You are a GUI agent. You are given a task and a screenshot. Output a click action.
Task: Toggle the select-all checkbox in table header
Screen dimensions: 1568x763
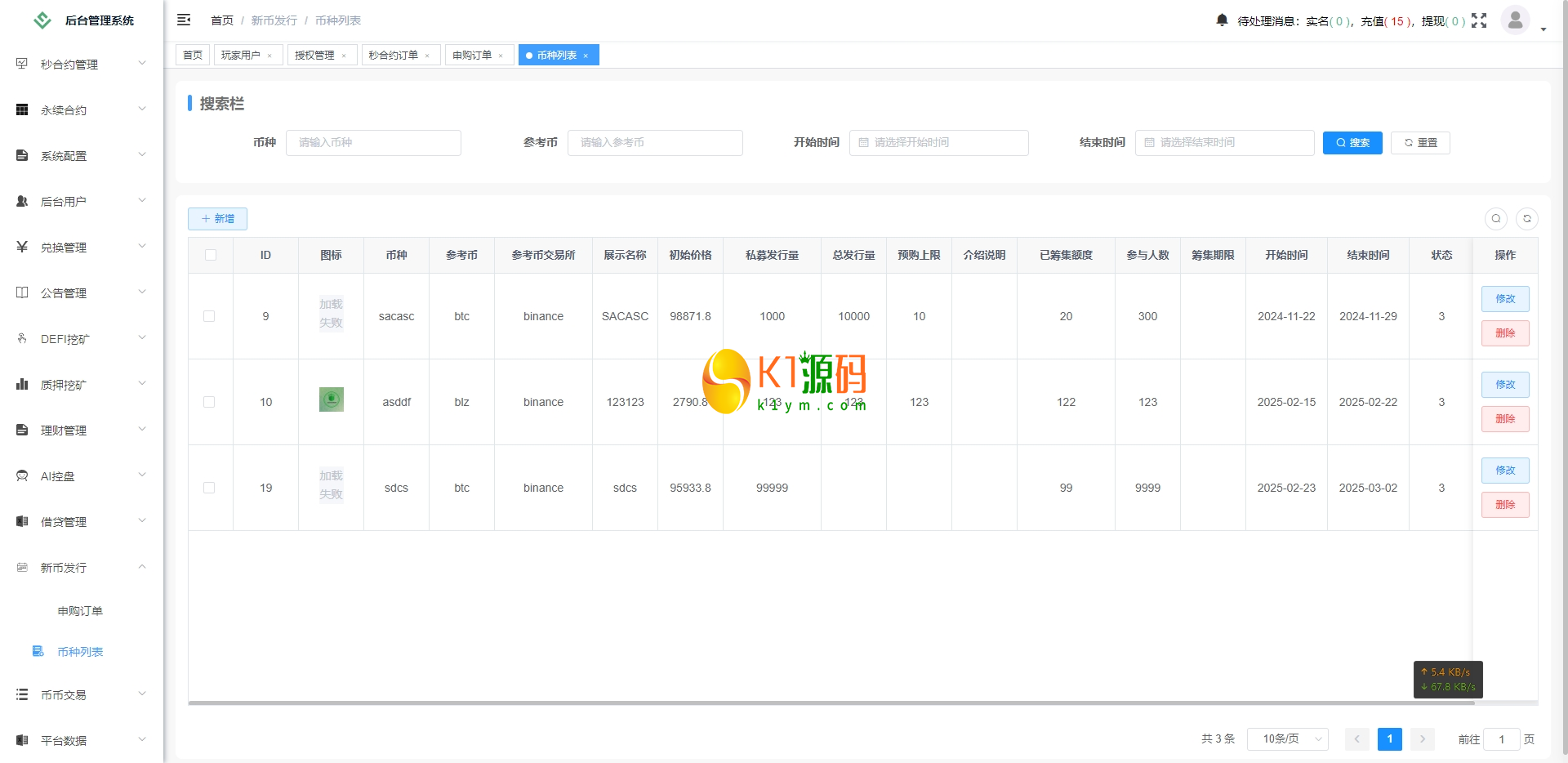pos(211,255)
